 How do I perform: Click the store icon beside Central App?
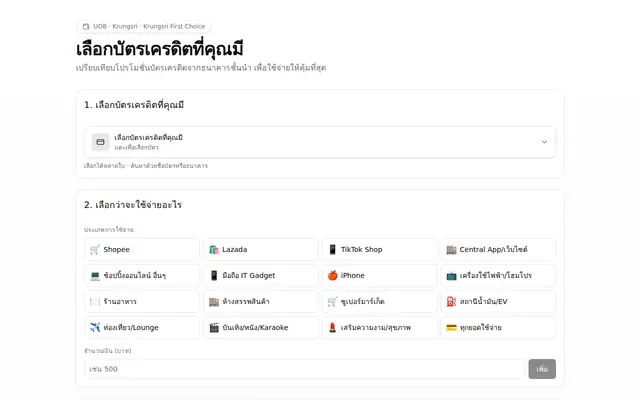click(451, 249)
